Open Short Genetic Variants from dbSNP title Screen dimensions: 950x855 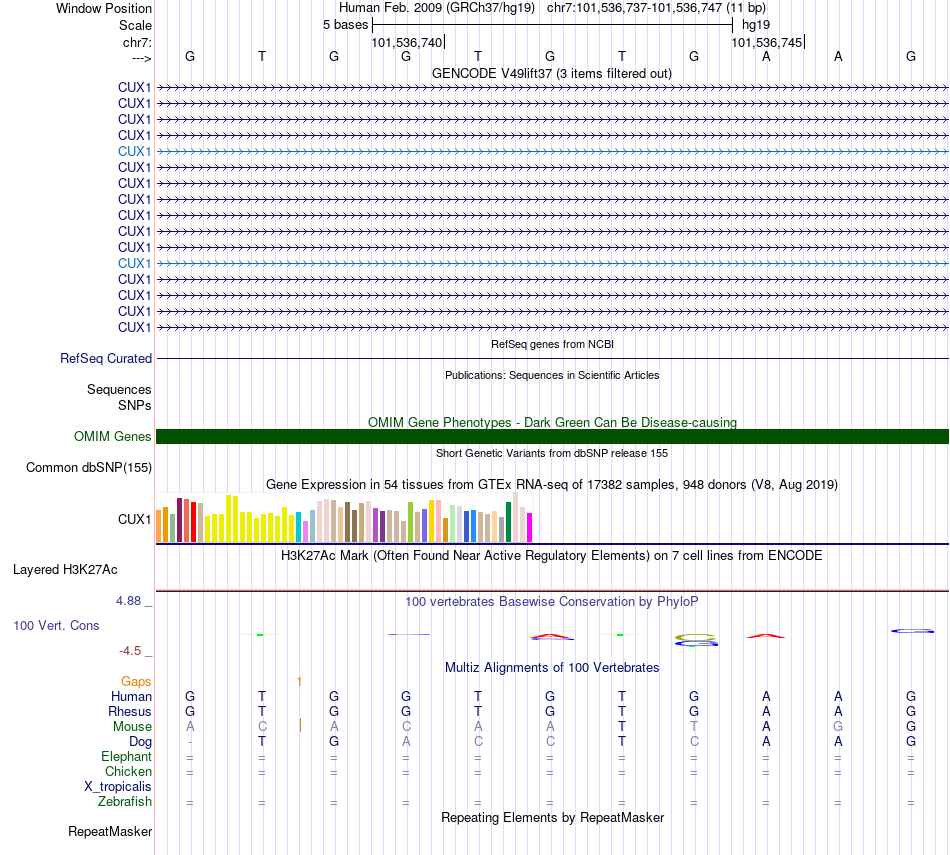[x=552, y=453]
